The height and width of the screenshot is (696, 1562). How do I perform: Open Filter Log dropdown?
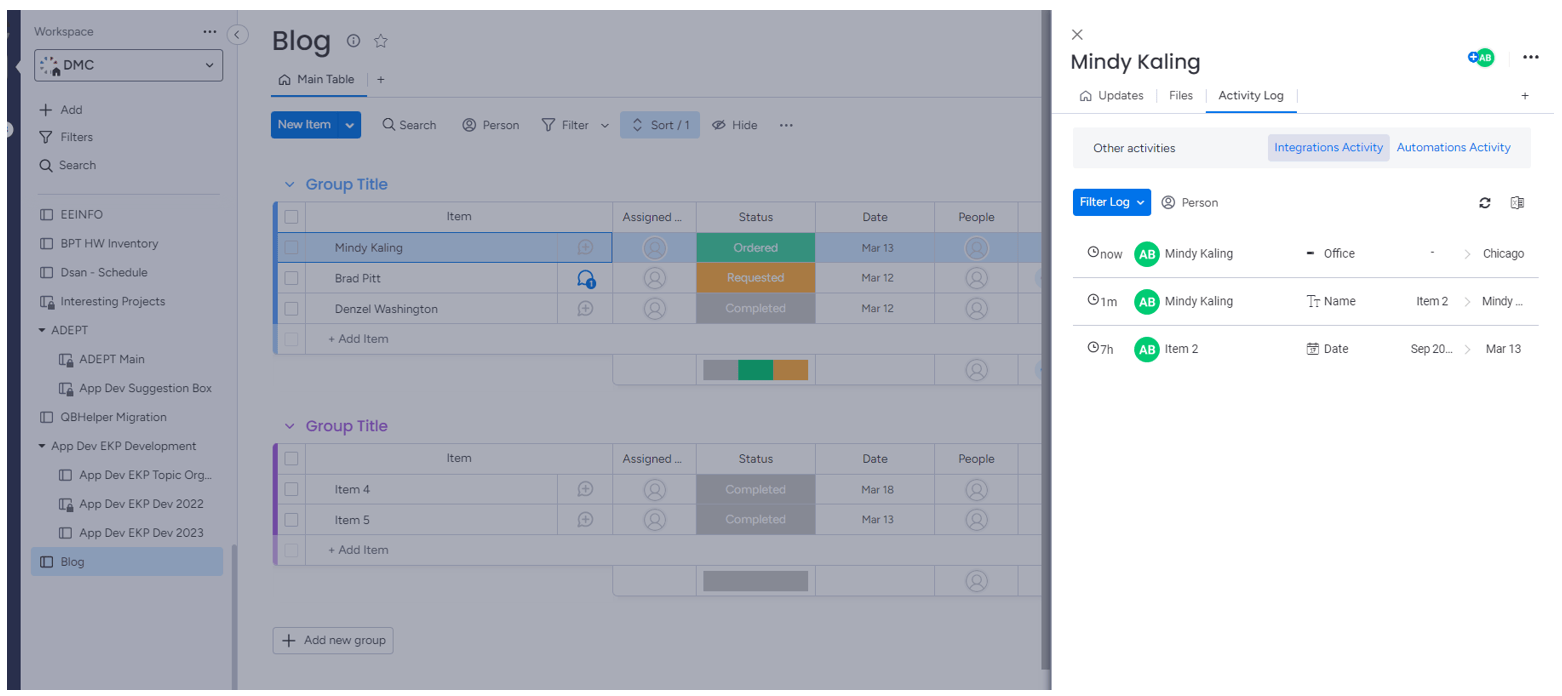(x=1112, y=202)
